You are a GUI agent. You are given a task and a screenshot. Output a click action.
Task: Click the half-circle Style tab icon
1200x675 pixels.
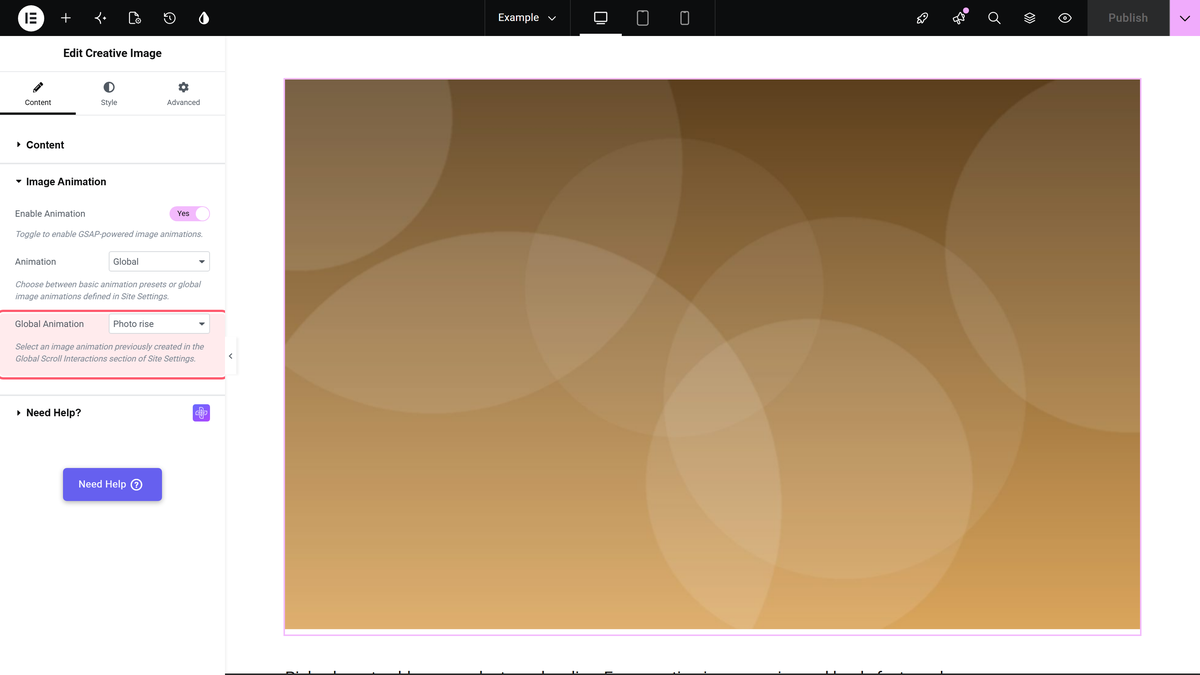109,88
